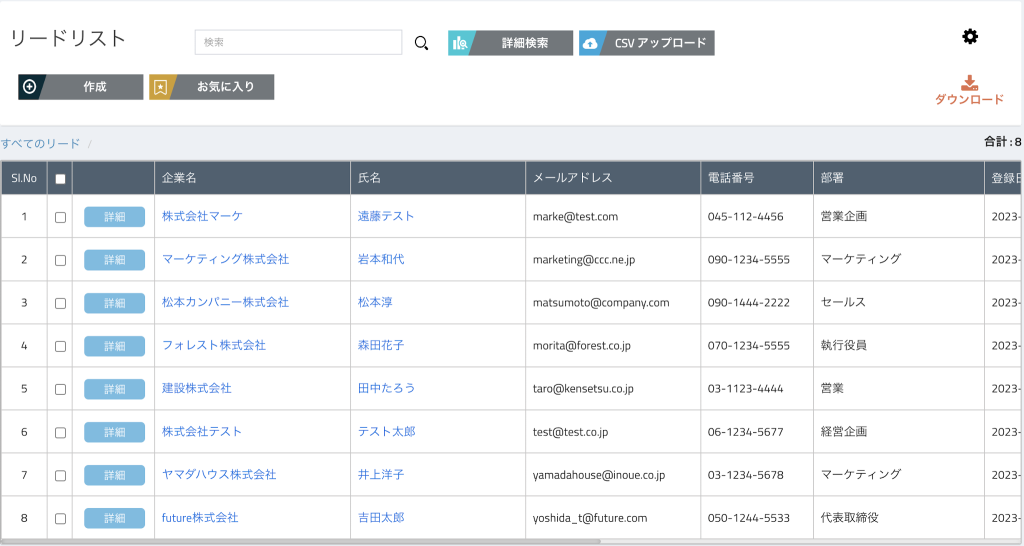Viewport: 1024px width, 546px height.
Task: Open the settings gear icon
Action: click(x=970, y=37)
